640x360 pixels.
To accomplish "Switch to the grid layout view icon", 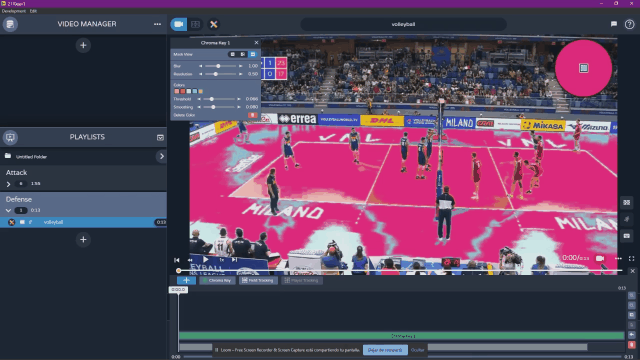I will (x=196, y=24).
